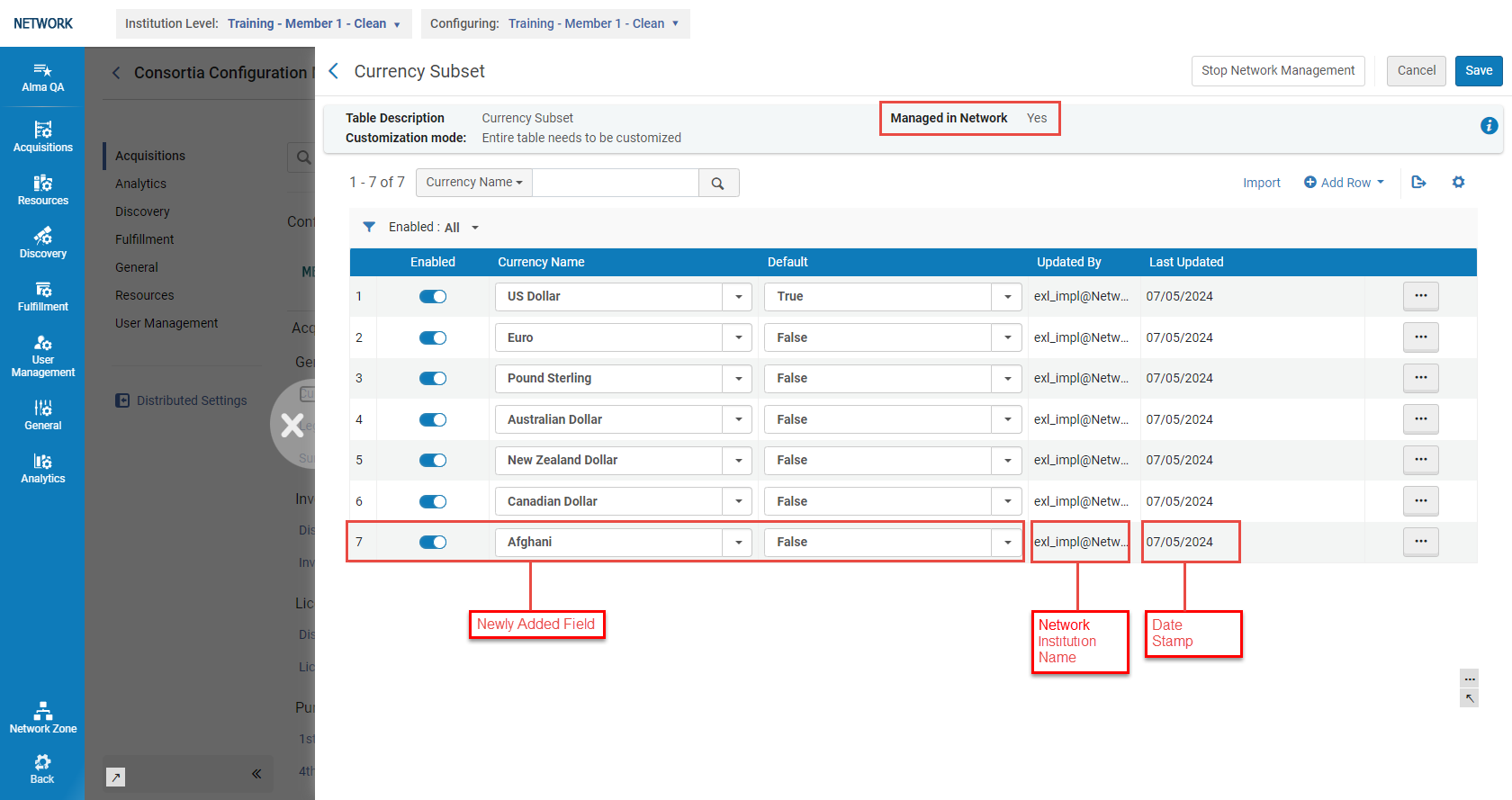Image resolution: width=1512 pixels, height=800 pixels.
Task: Toggle off the Afghani currency row
Action: [x=433, y=543]
